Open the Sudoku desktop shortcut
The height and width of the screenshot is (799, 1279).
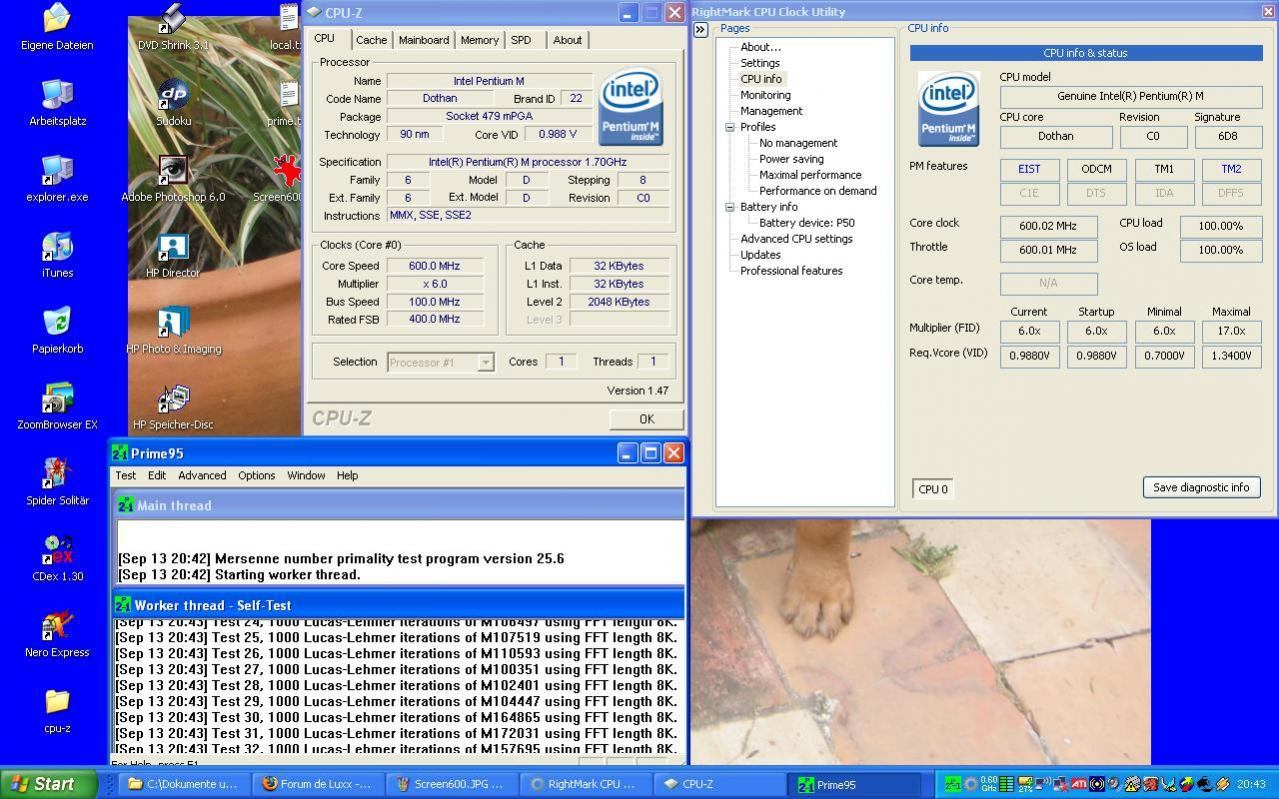click(x=173, y=102)
